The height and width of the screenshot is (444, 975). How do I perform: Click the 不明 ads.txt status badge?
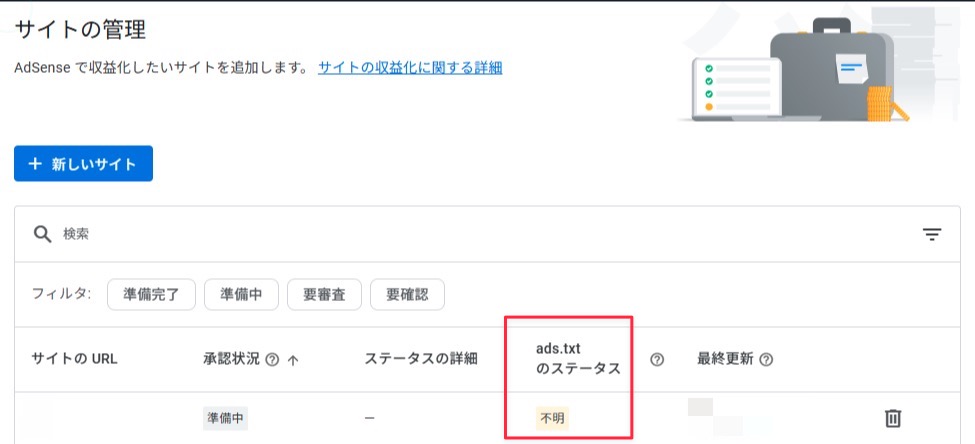tap(552, 419)
